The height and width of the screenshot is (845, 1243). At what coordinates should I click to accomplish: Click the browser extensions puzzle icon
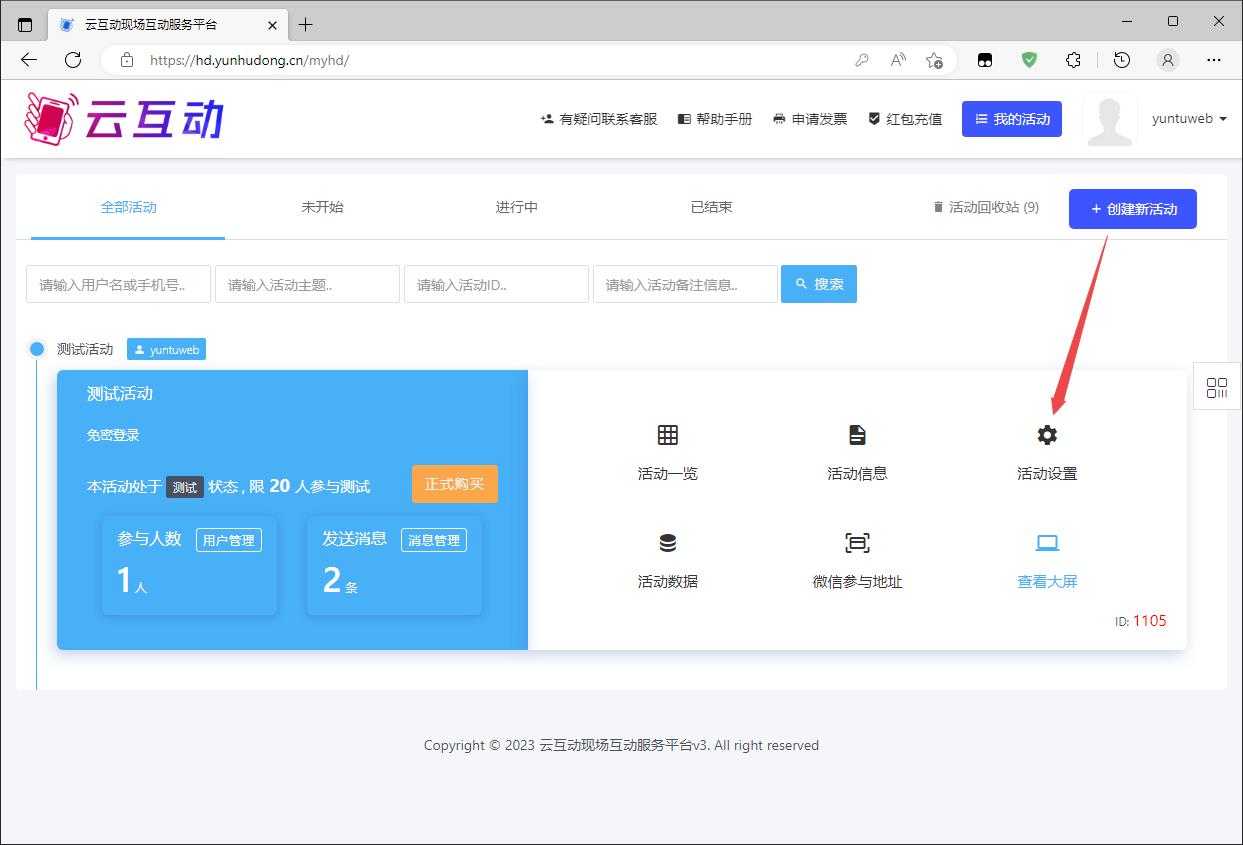[1073, 60]
